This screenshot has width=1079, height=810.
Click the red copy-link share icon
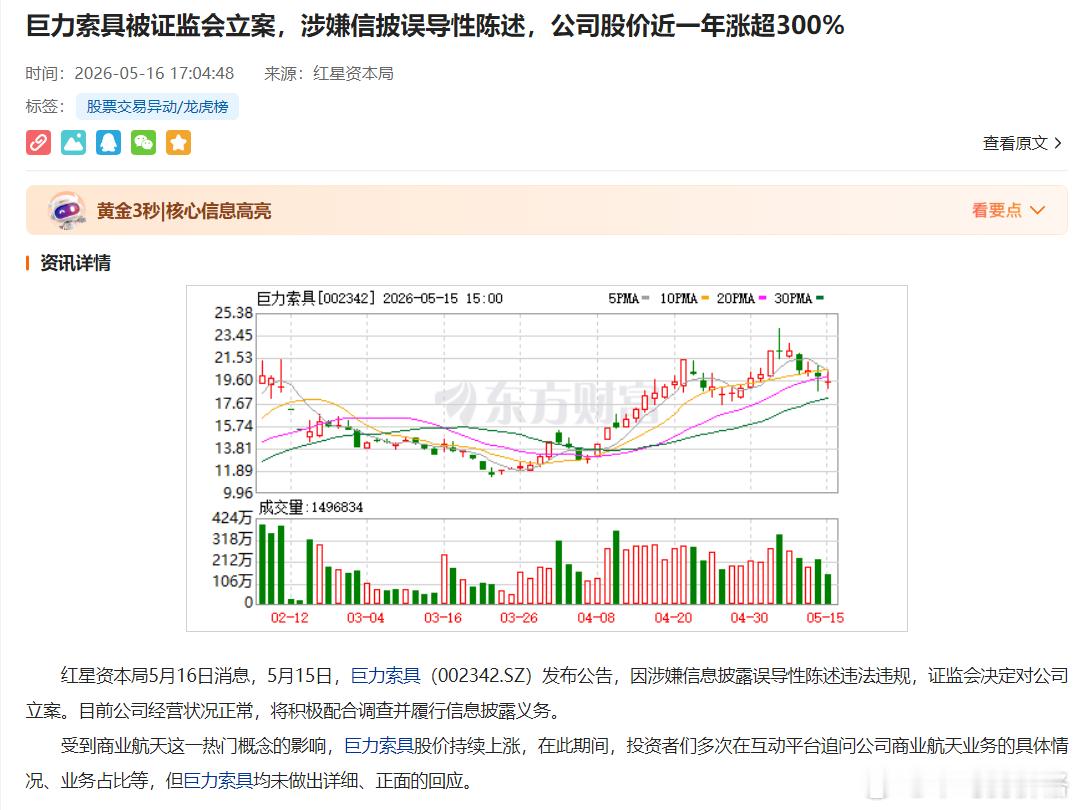[39, 142]
